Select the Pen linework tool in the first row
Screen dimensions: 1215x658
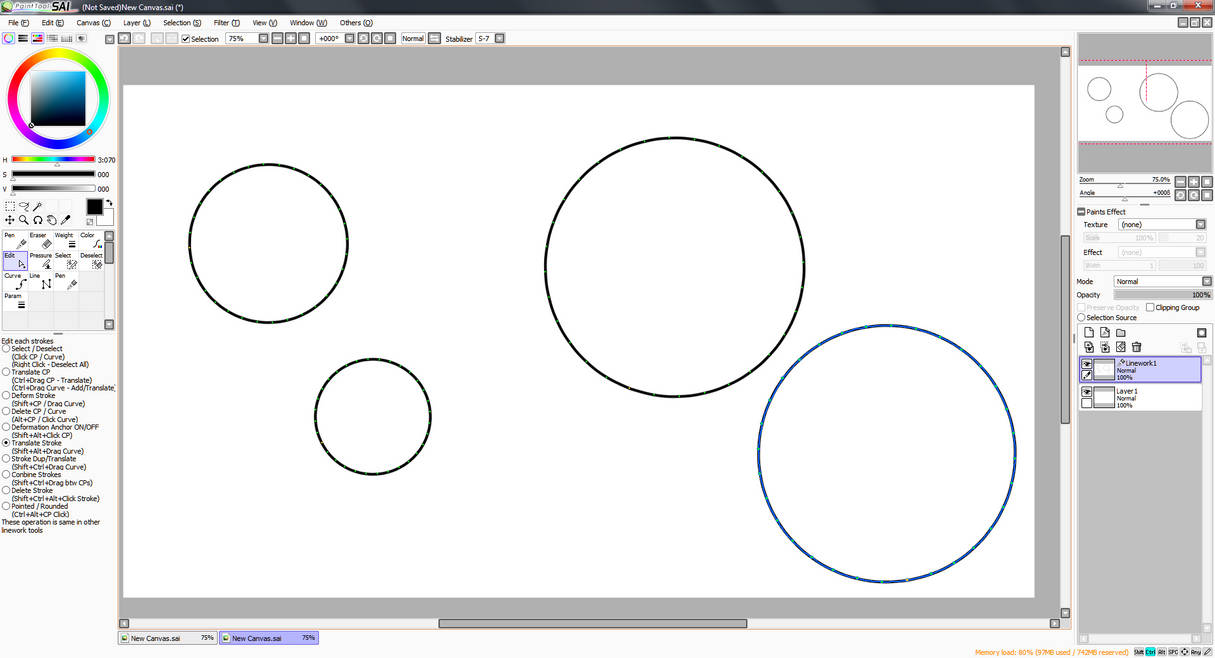[x=15, y=240]
